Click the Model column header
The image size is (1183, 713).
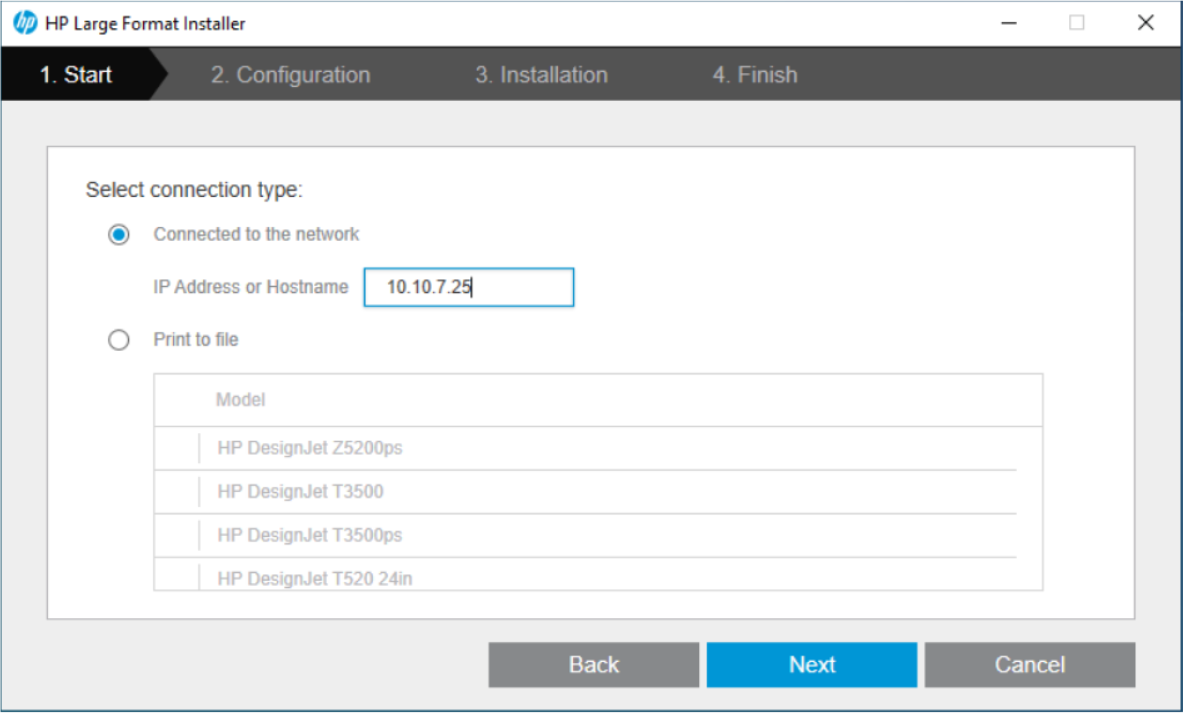(240, 400)
